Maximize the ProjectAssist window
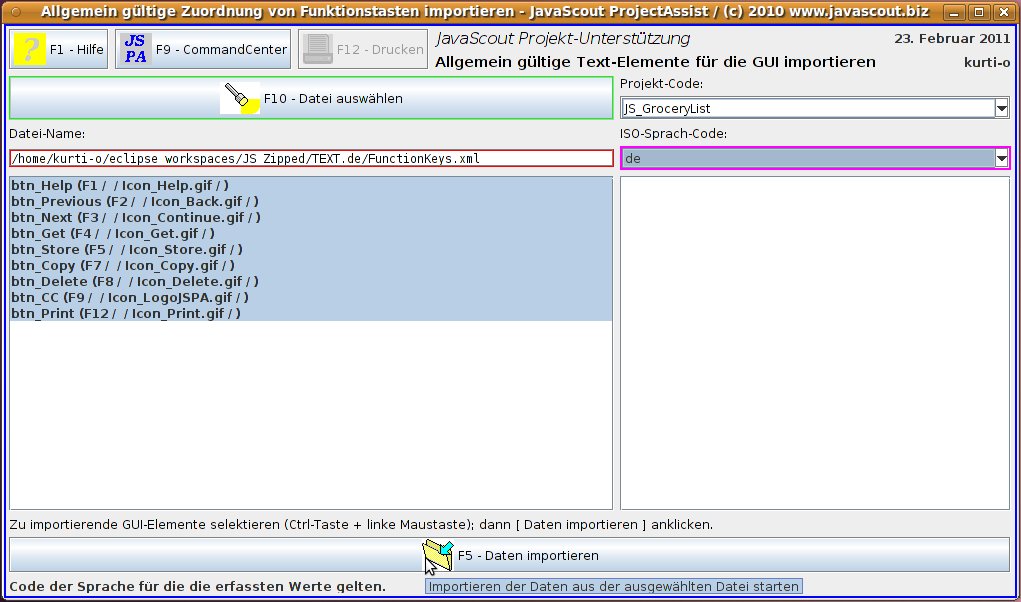Viewport: 1021px width, 602px height. 979,12
